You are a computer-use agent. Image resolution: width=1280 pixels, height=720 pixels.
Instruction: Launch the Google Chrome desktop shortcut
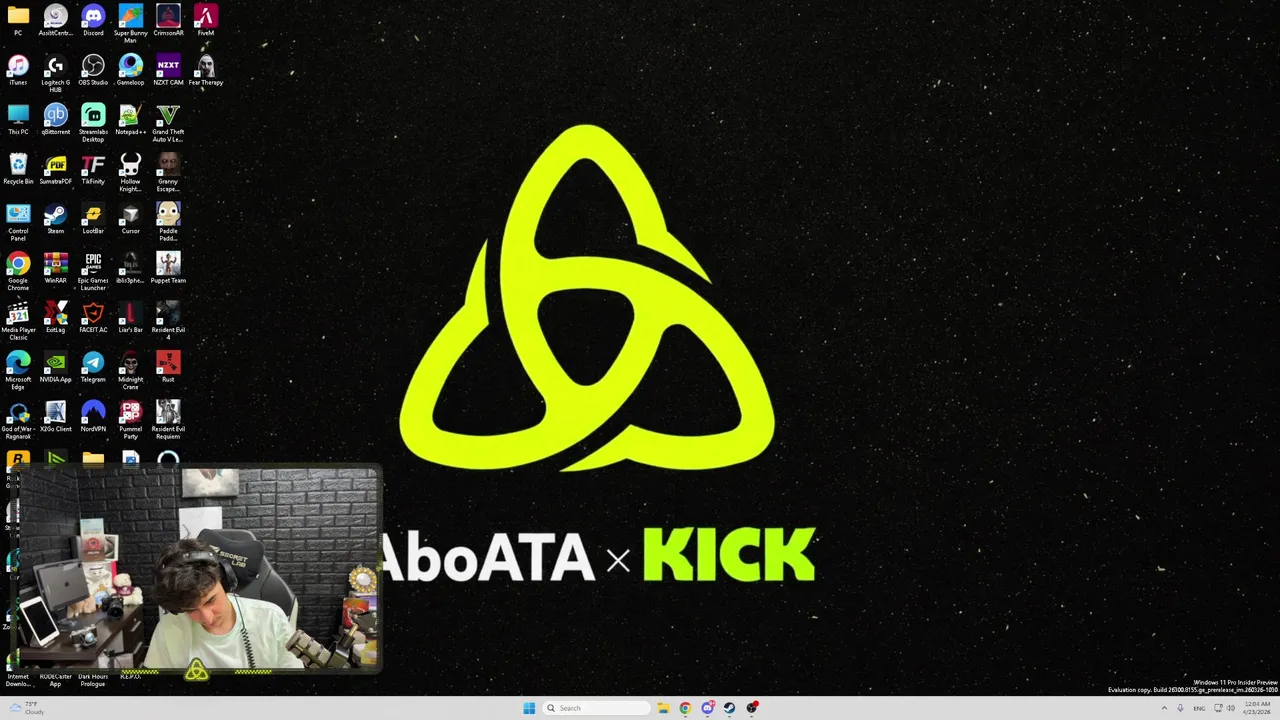pyautogui.click(x=18, y=271)
